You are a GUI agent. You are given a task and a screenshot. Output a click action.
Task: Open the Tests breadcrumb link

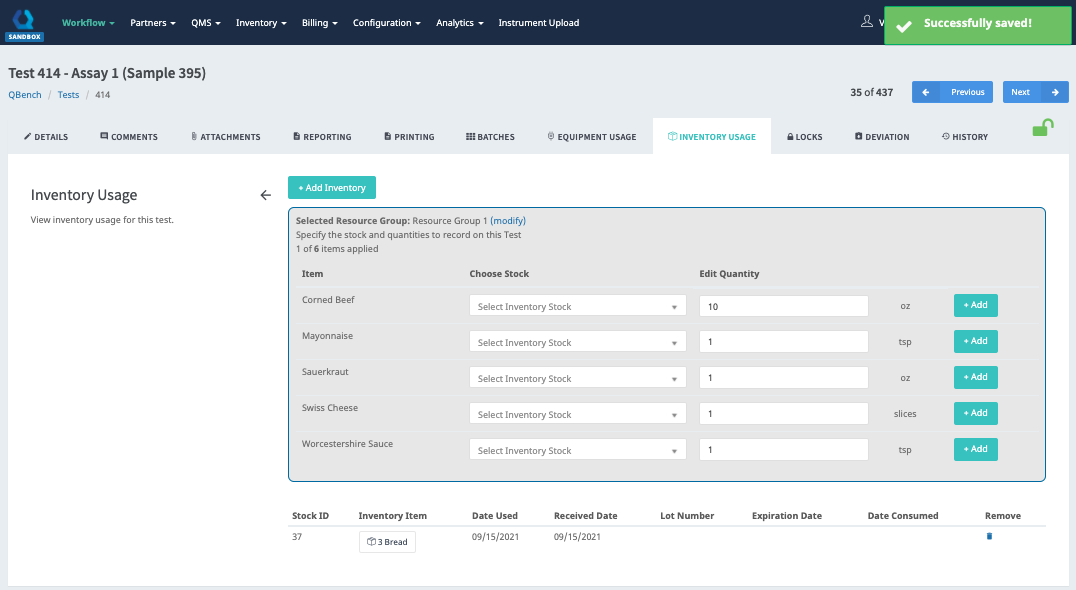(68, 95)
